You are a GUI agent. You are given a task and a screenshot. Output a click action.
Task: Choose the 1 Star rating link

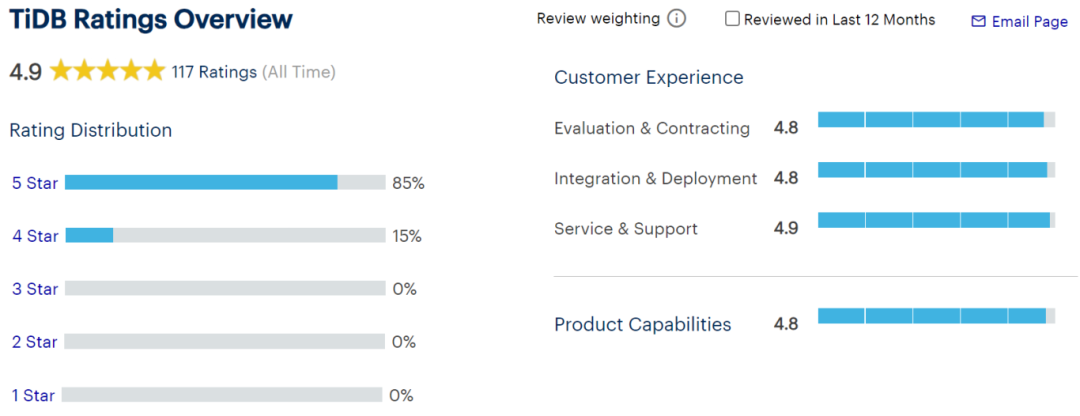35,395
